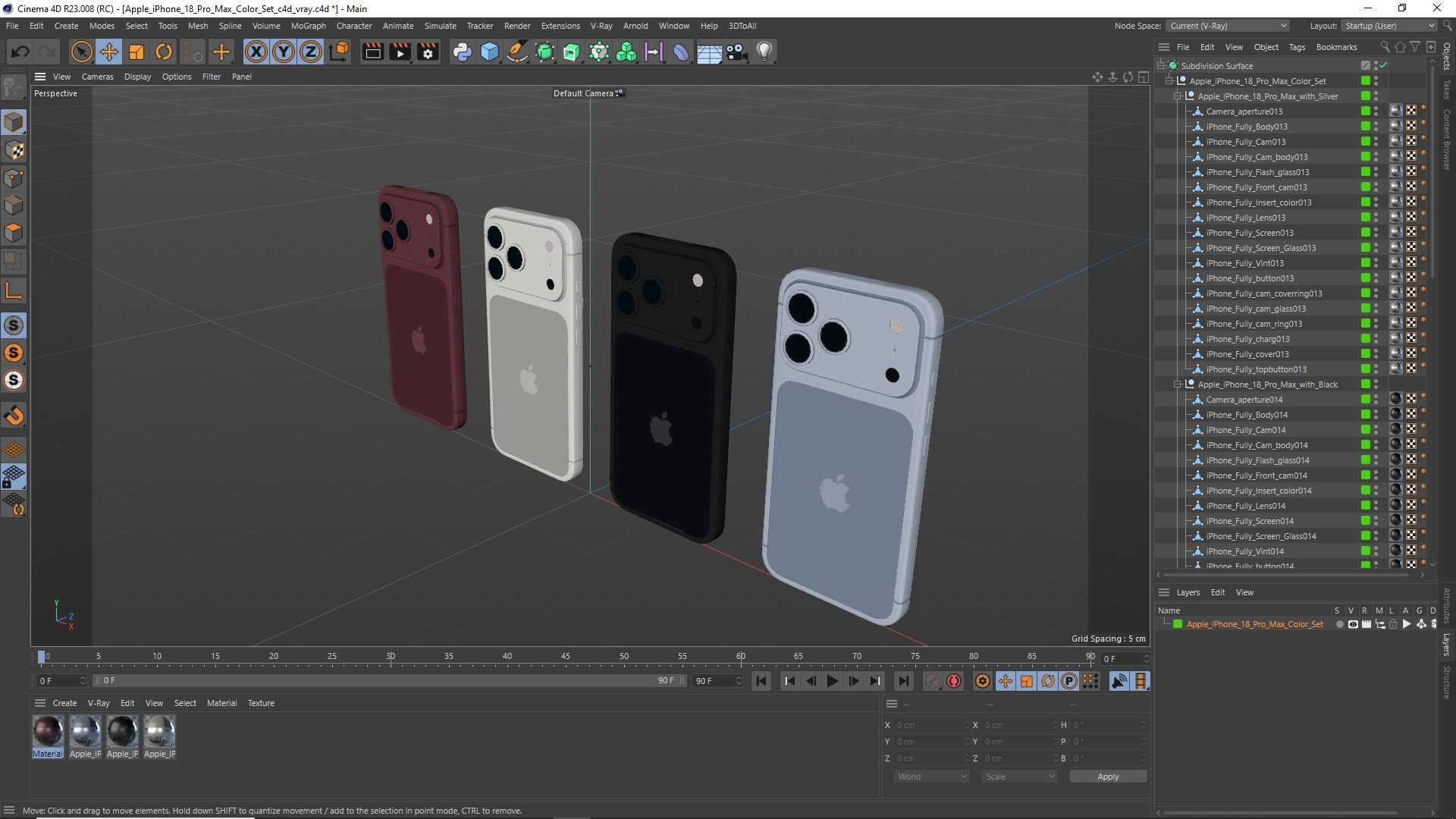The image size is (1456, 819).
Task: Go to end of animation
Action: (x=903, y=681)
